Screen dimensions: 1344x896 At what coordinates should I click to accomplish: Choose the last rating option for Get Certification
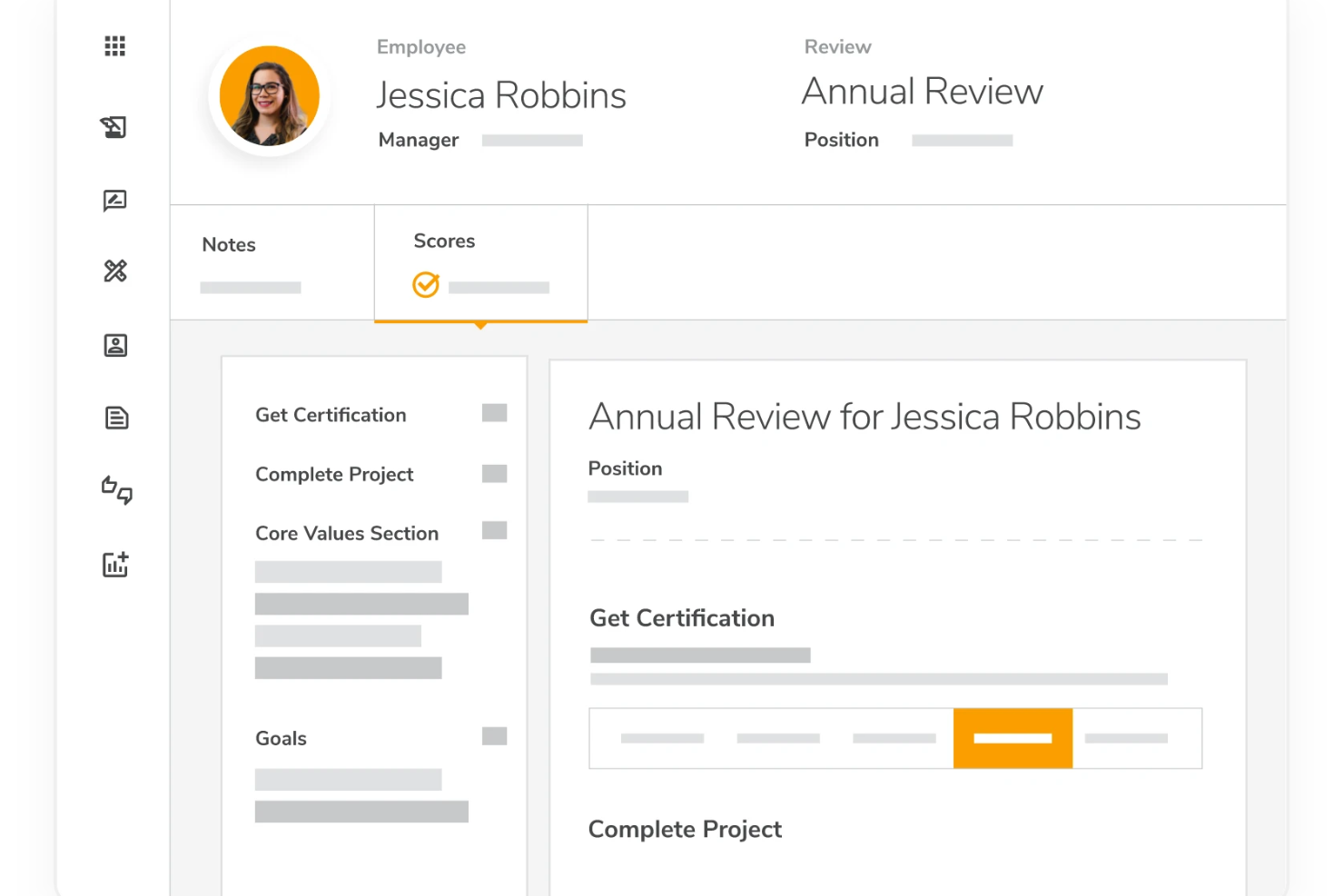(1126, 739)
